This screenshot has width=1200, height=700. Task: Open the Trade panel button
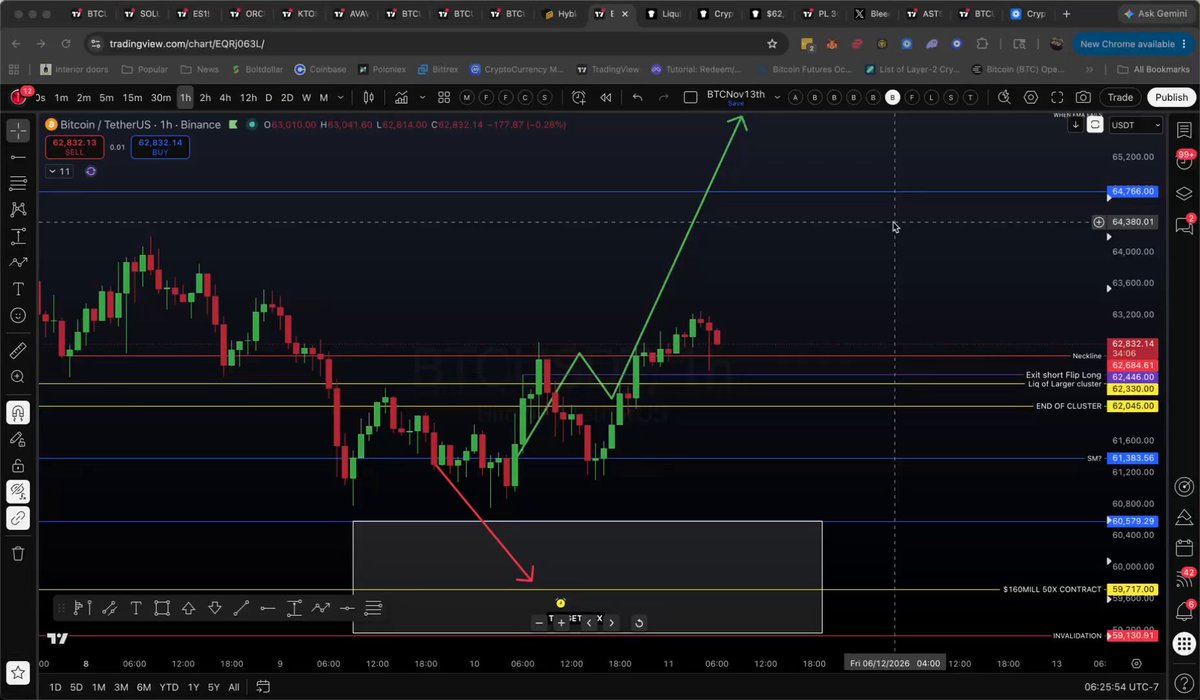1120,97
